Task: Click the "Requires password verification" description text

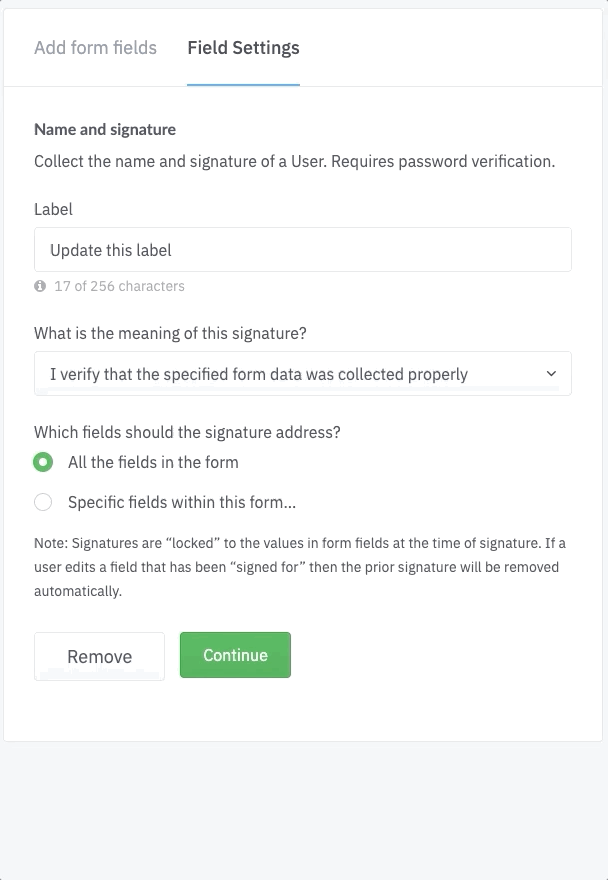Action: [442, 161]
